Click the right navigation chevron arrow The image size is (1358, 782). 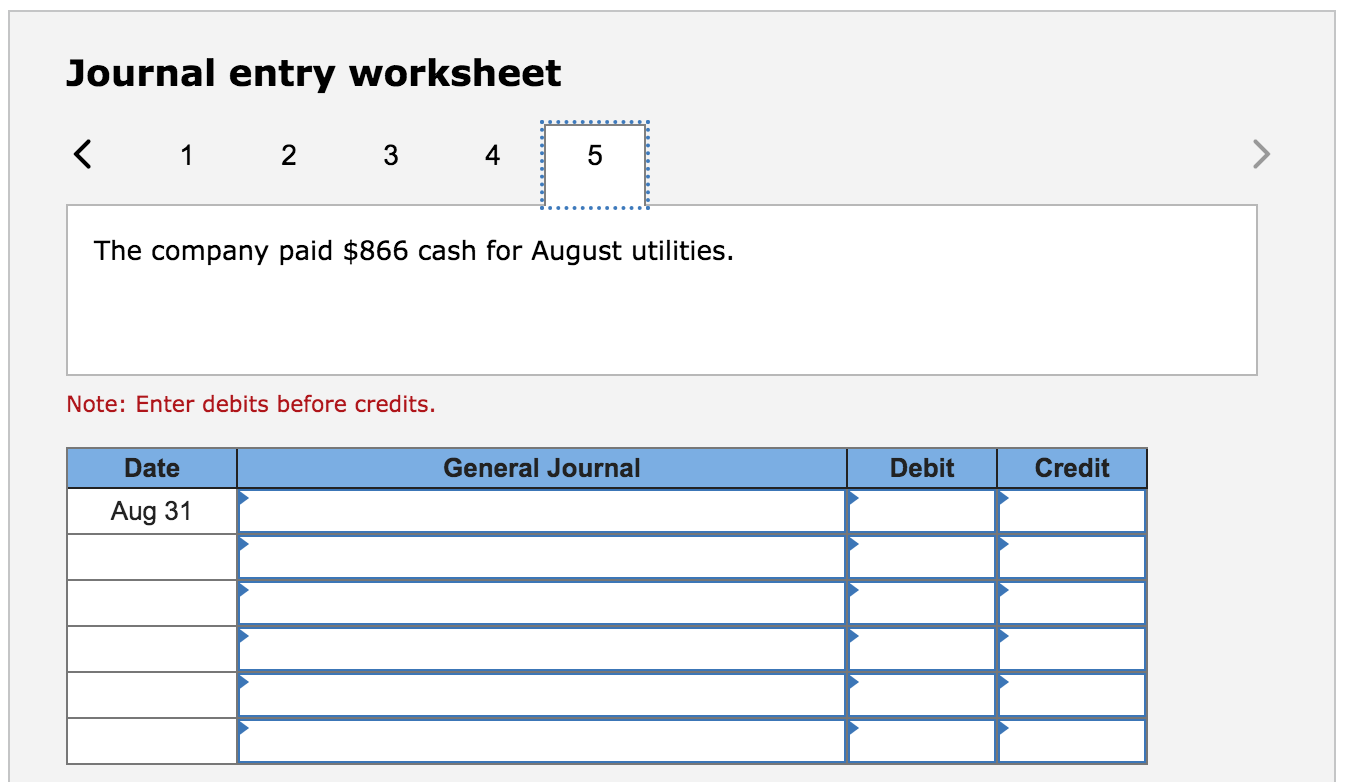coord(1261,153)
